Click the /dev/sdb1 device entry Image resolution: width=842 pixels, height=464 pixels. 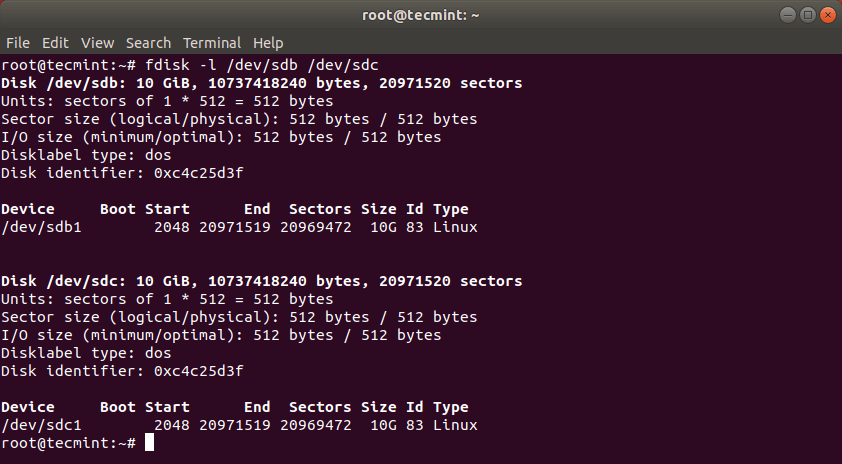coord(41,227)
